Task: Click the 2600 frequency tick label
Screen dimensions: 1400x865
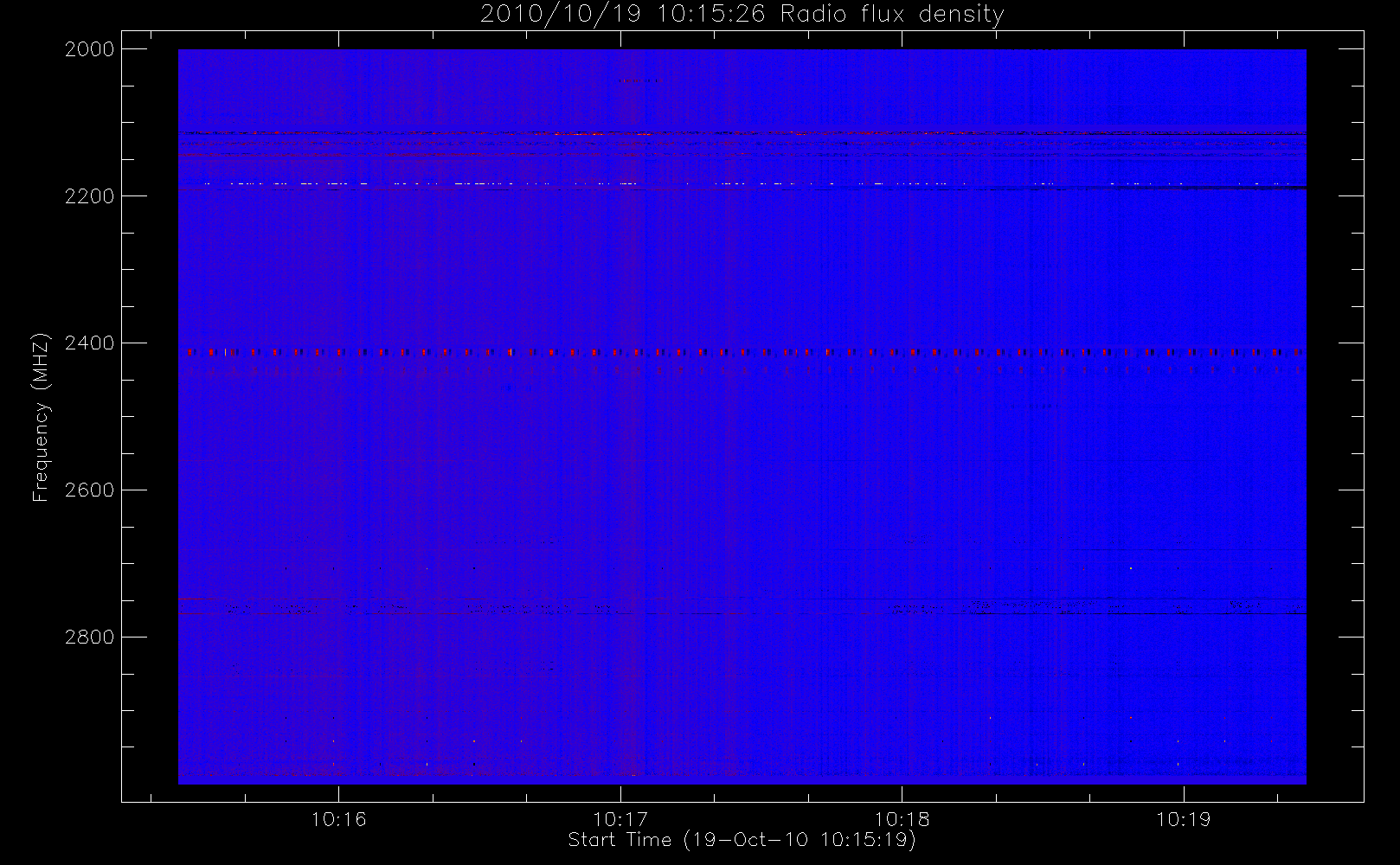Action: [x=90, y=490]
